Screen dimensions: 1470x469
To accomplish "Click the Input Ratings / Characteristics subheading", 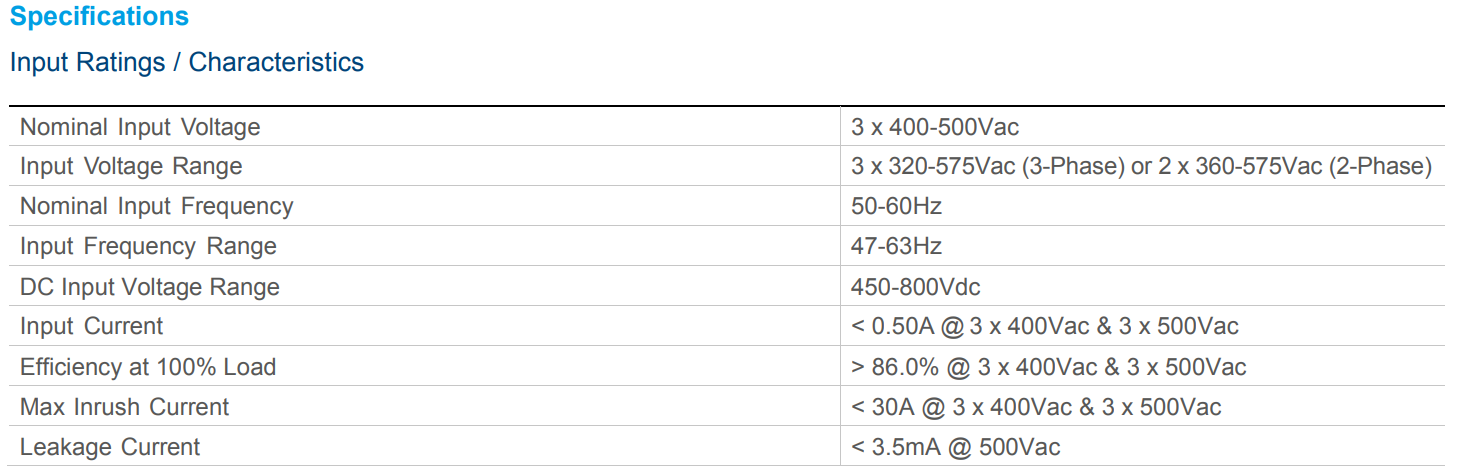I will pos(186,62).
